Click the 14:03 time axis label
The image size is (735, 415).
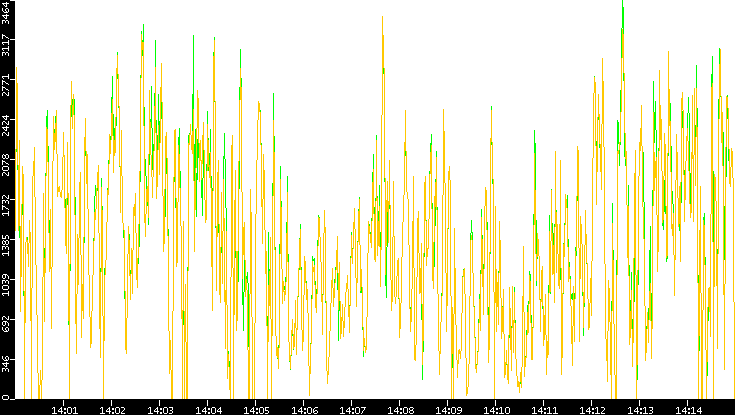tap(160, 410)
